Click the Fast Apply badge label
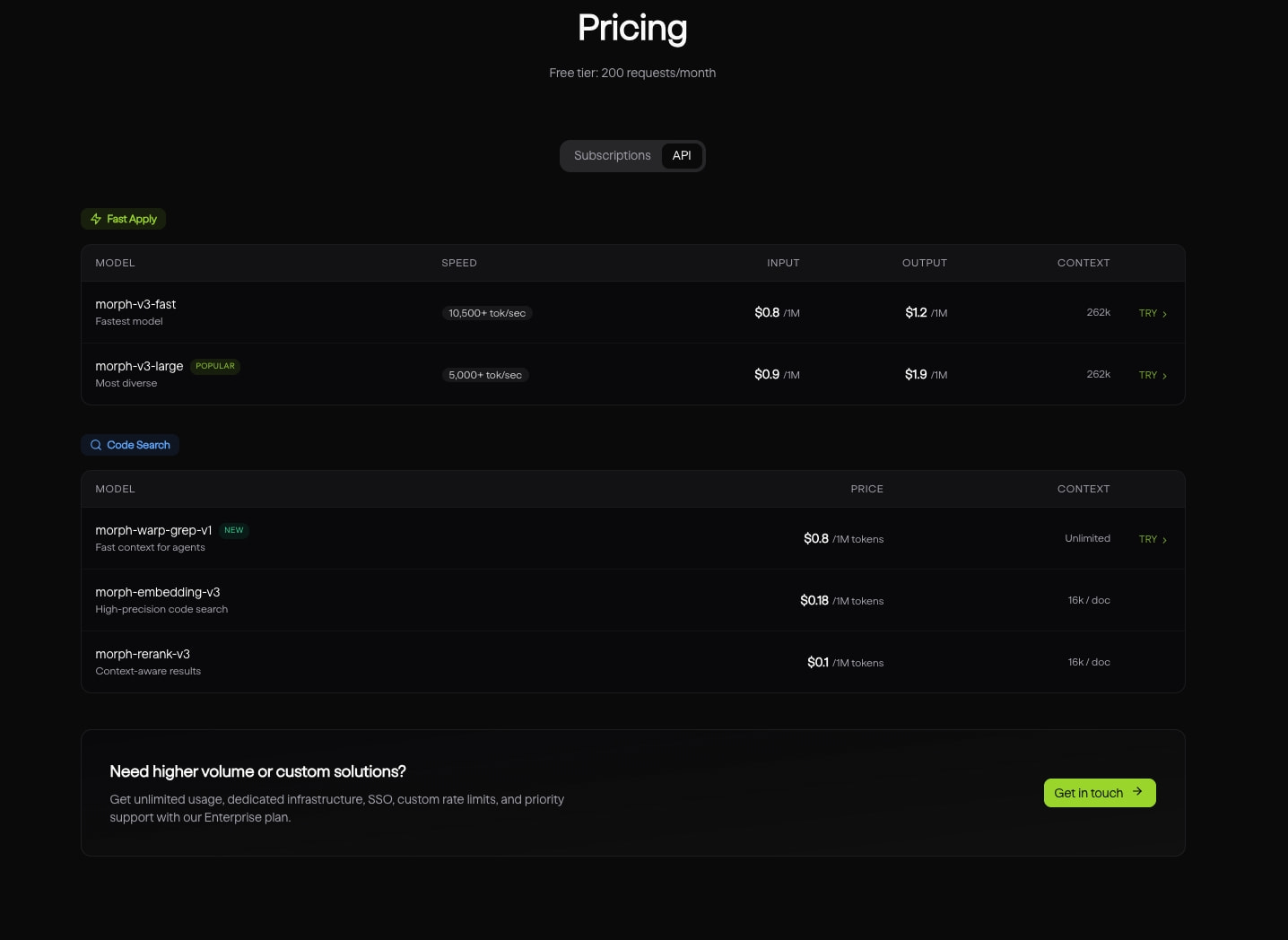Viewport: 1288px width, 940px height. [x=132, y=219]
